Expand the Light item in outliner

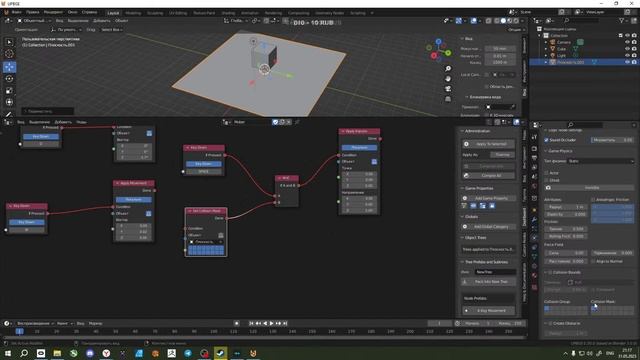pyautogui.click(x=546, y=55)
